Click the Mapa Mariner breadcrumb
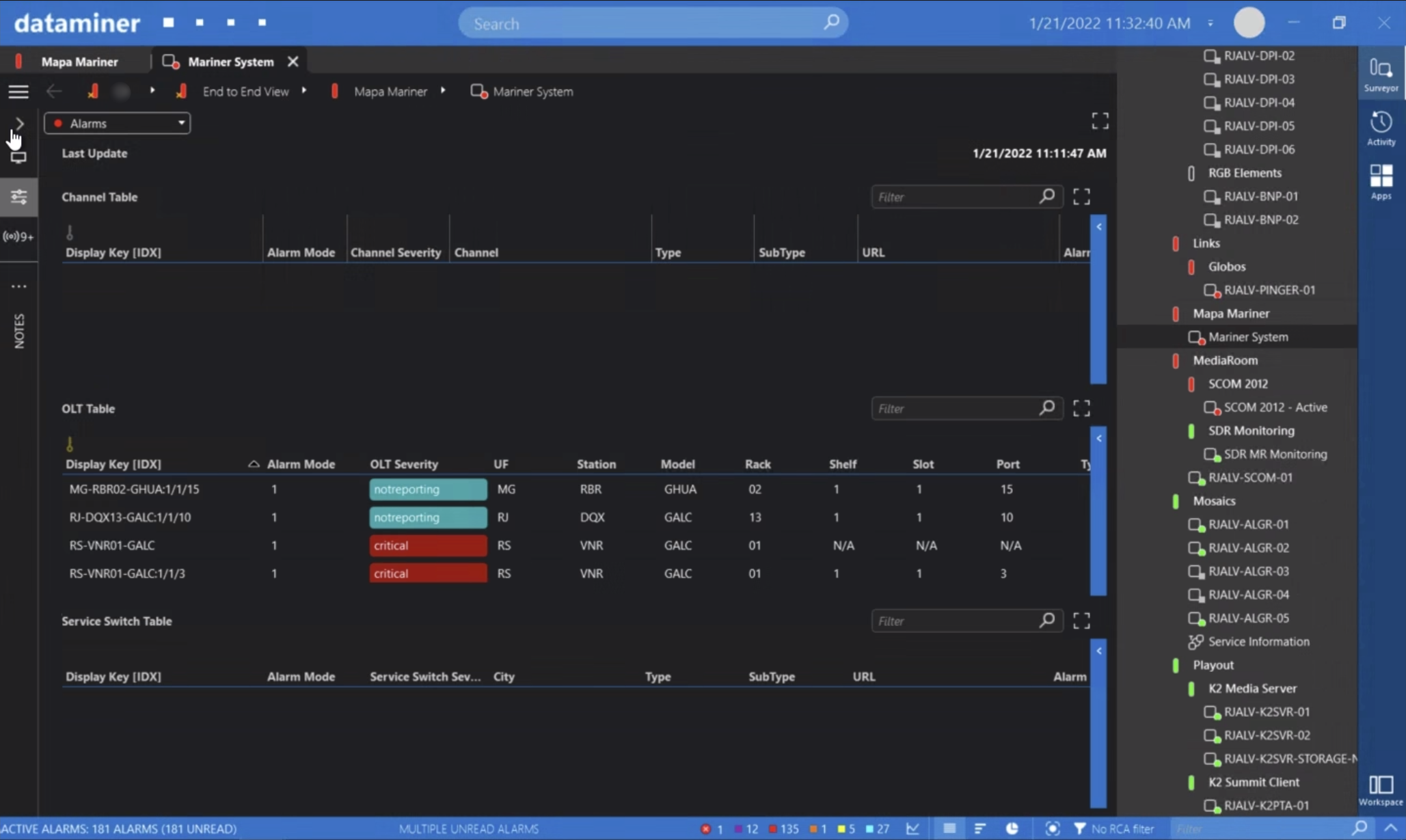Viewport: 1406px width, 840px height. [390, 92]
